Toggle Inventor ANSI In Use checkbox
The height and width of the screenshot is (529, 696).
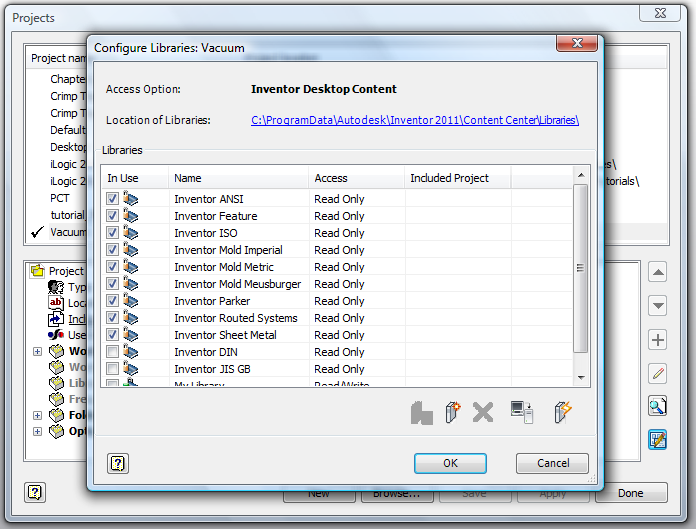[x=112, y=198]
